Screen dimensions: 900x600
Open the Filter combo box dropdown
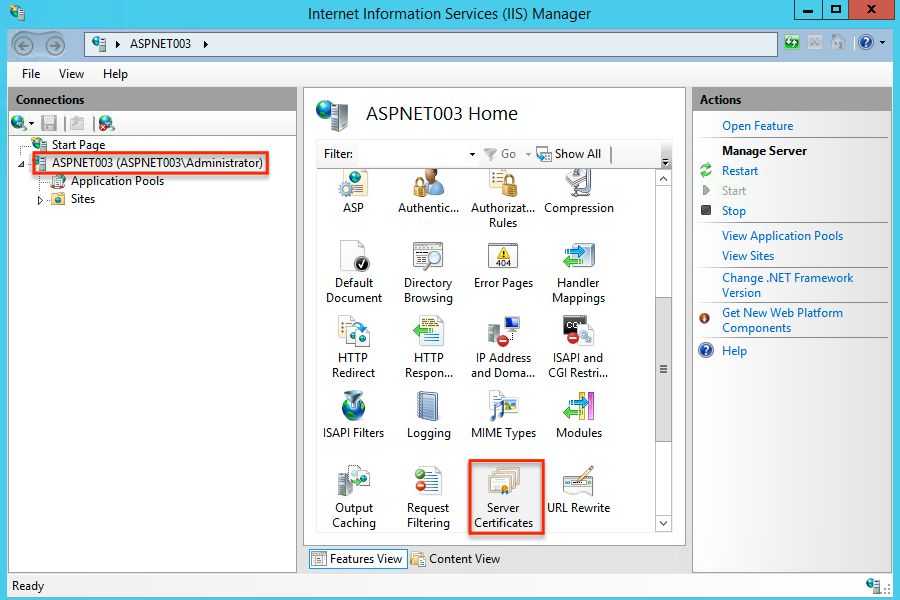pos(472,154)
